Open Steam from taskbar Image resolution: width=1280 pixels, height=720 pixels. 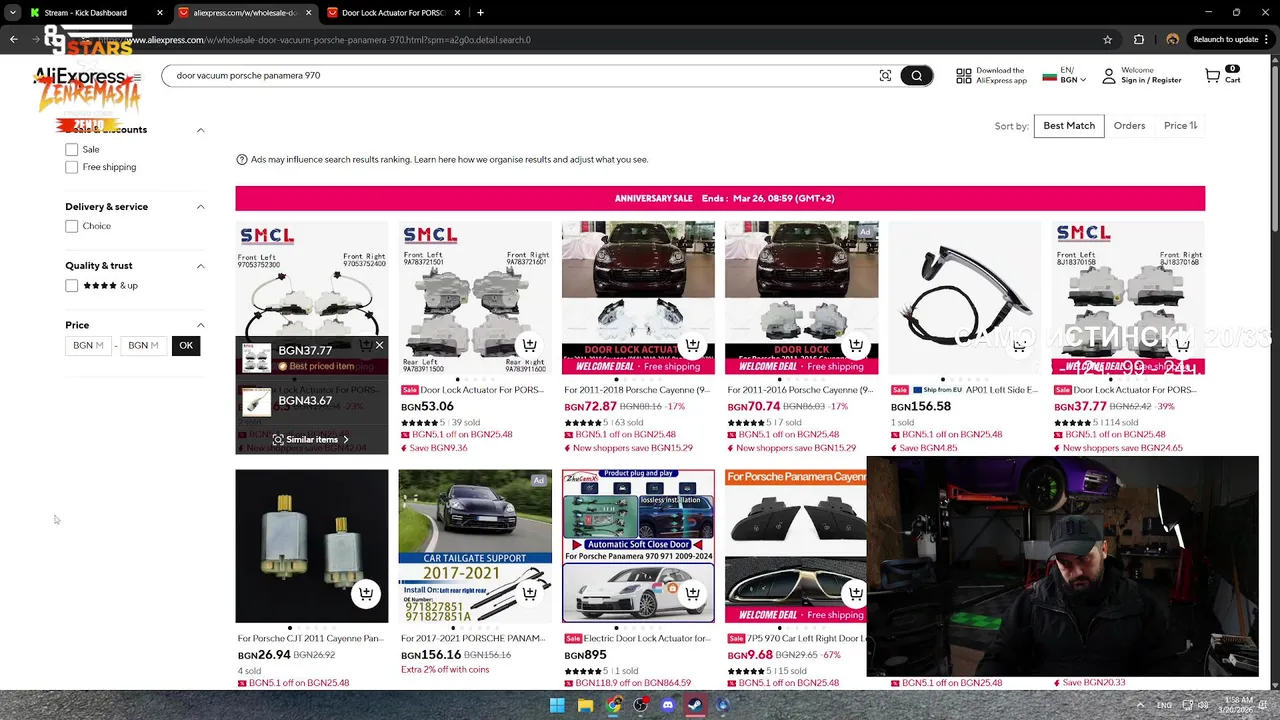pos(695,705)
